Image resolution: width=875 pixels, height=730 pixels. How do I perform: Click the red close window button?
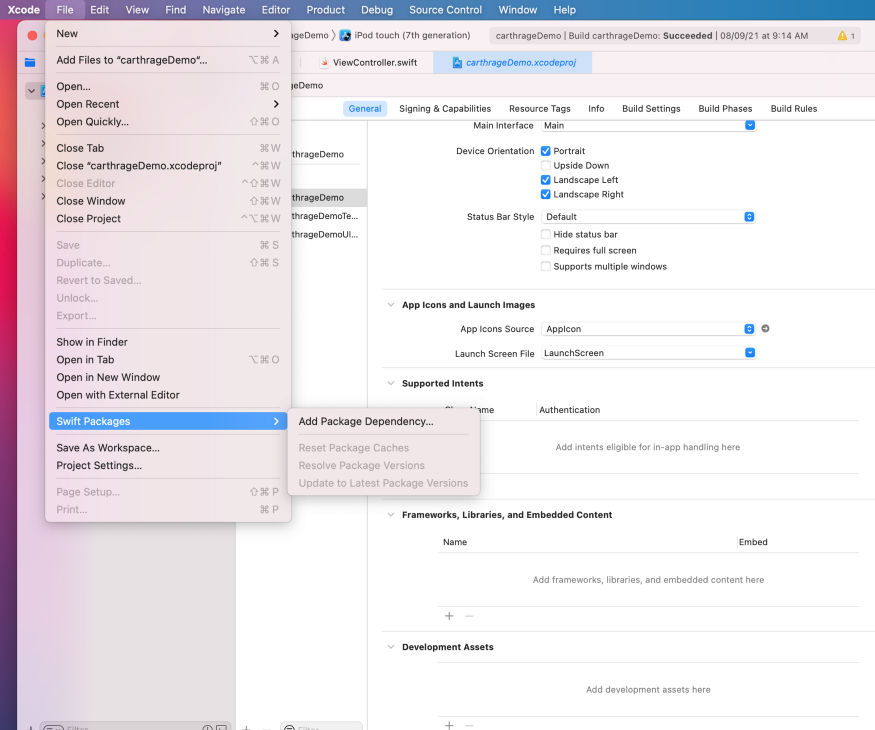(x=32, y=36)
